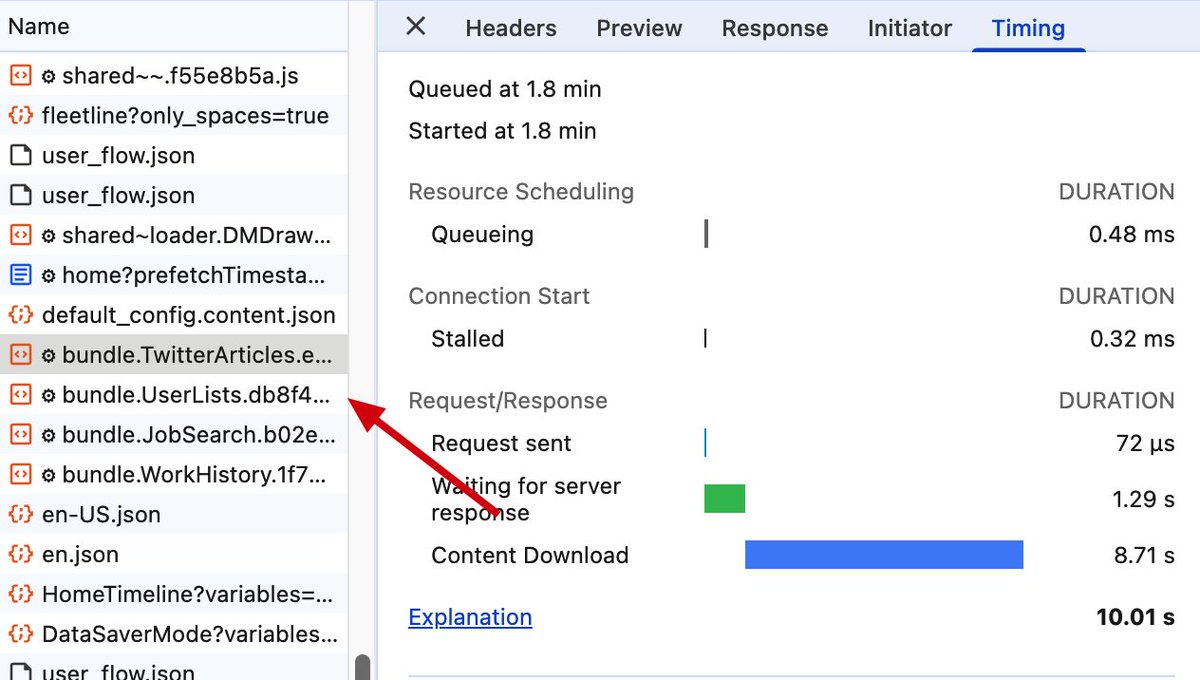Image resolution: width=1200 pixels, height=680 pixels.
Task: Click JSON icon beside fleetline request
Action: click(x=20, y=116)
